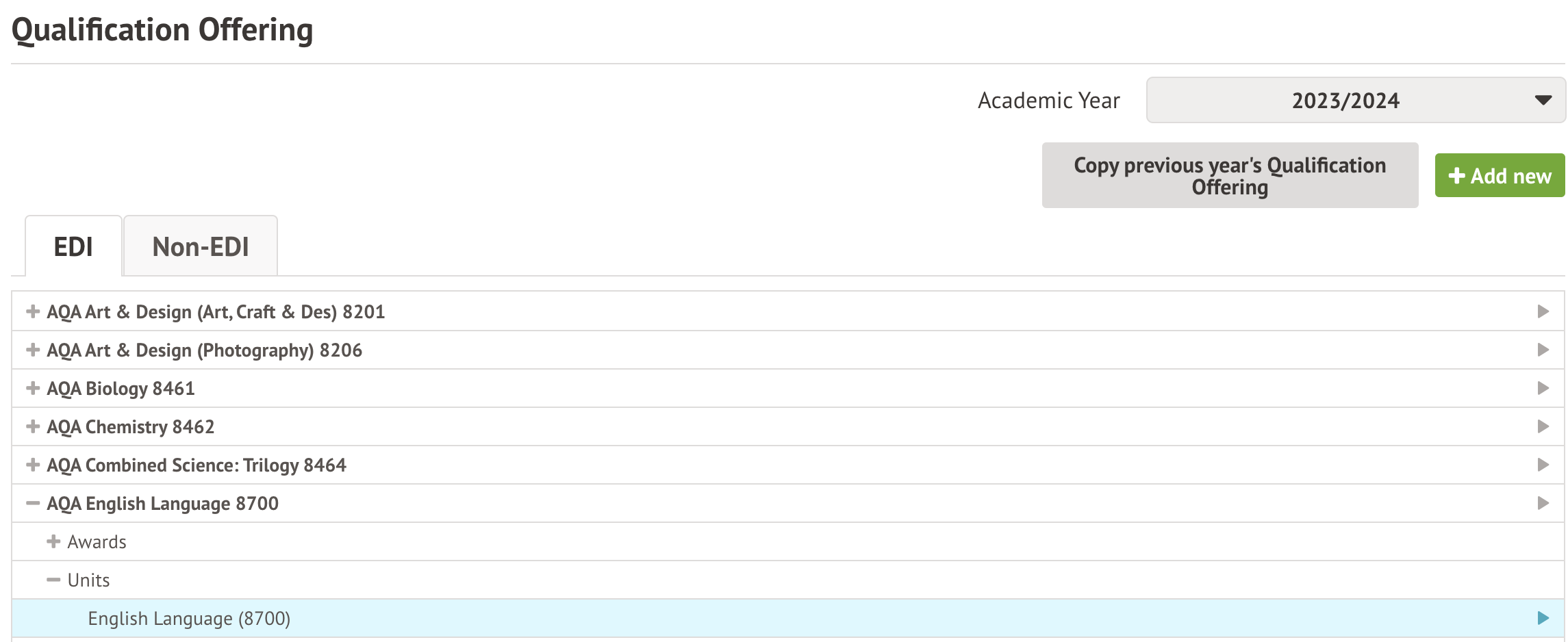Click arrow icon on Combined Science: Trilogy row
The image size is (1568, 642).
tap(1543, 465)
